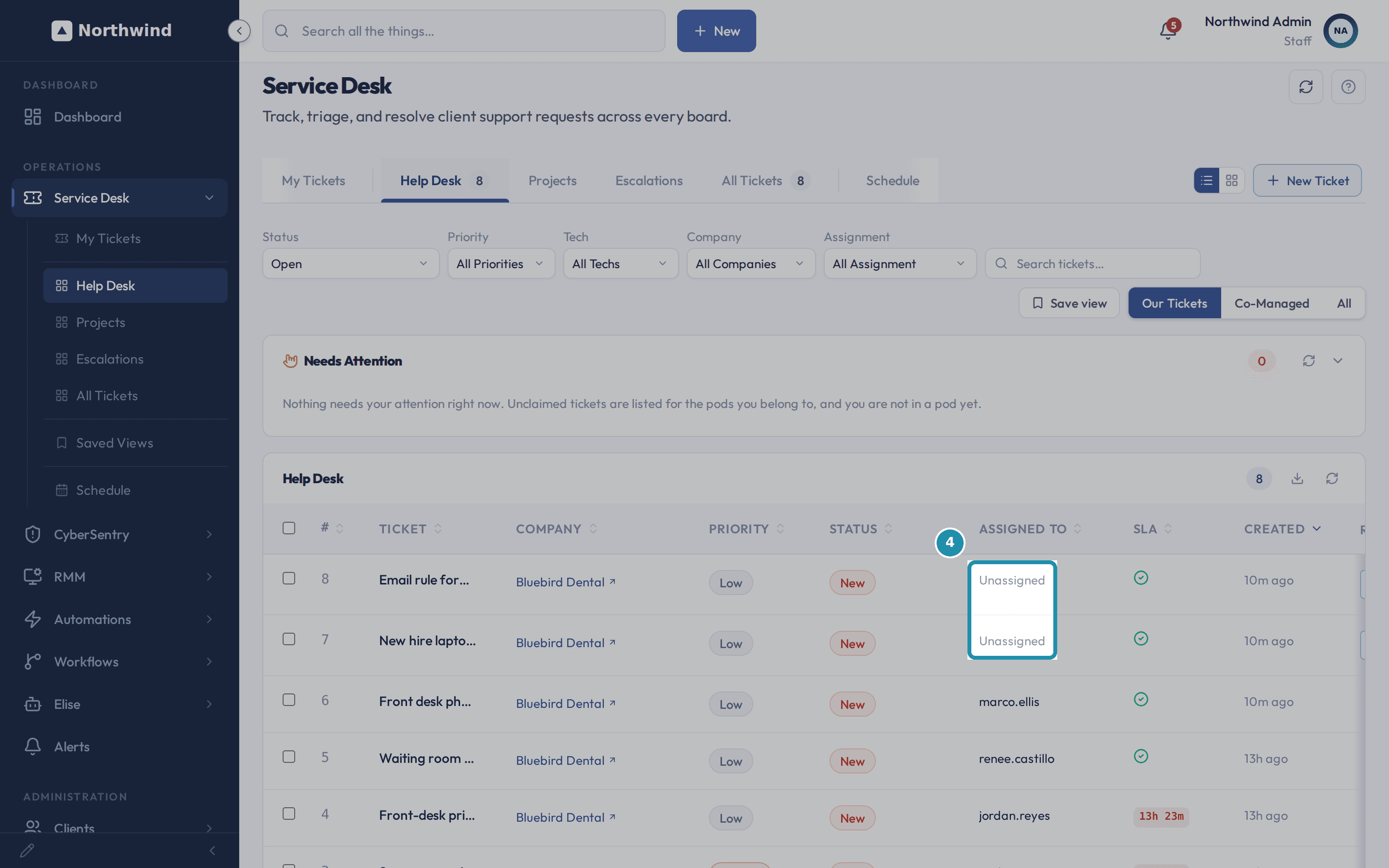Click the Northwind logo icon
Image resolution: width=1389 pixels, height=868 pixels.
coord(62,30)
